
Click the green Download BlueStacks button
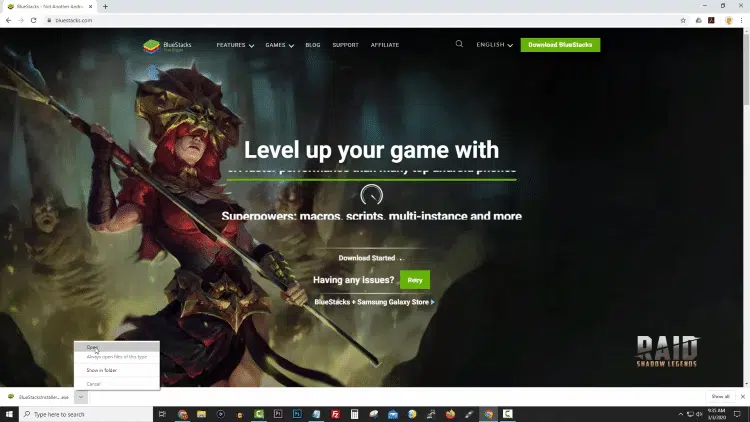(560, 45)
